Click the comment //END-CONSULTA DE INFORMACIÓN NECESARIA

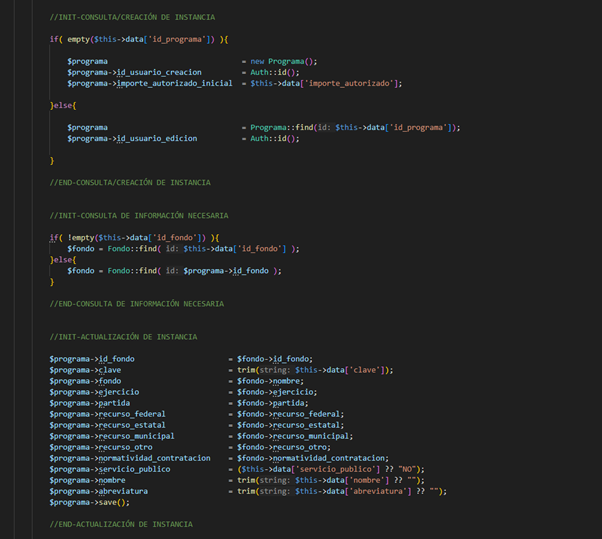(137, 304)
